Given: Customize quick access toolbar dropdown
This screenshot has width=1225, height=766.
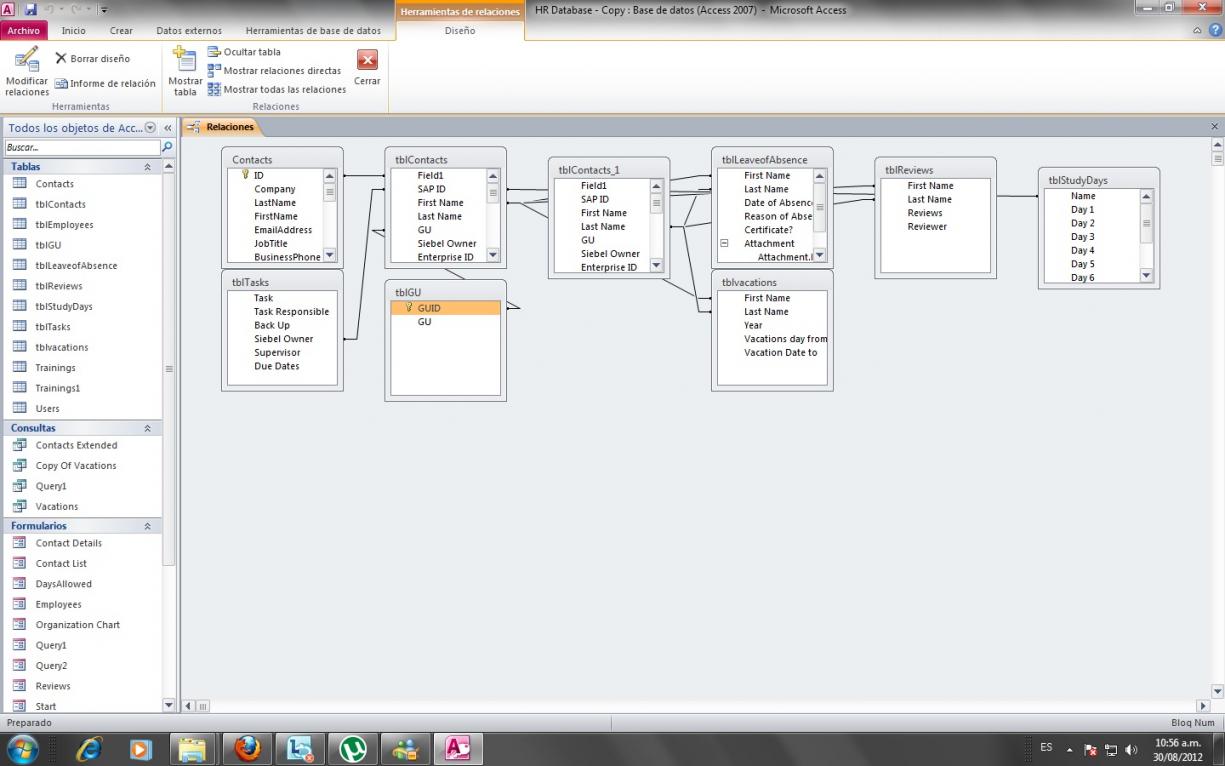Looking at the screenshot, I should (x=103, y=10).
